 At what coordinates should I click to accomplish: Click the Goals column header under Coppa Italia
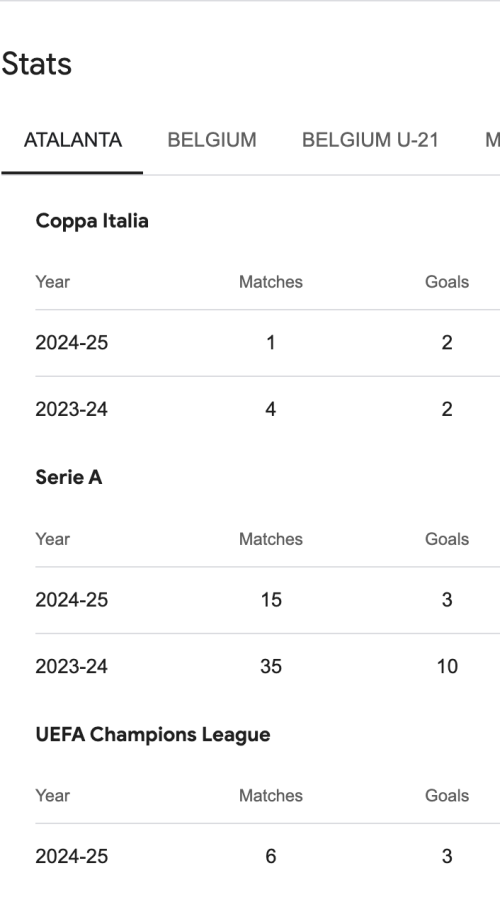pyautogui.click(x=447, y=282)
